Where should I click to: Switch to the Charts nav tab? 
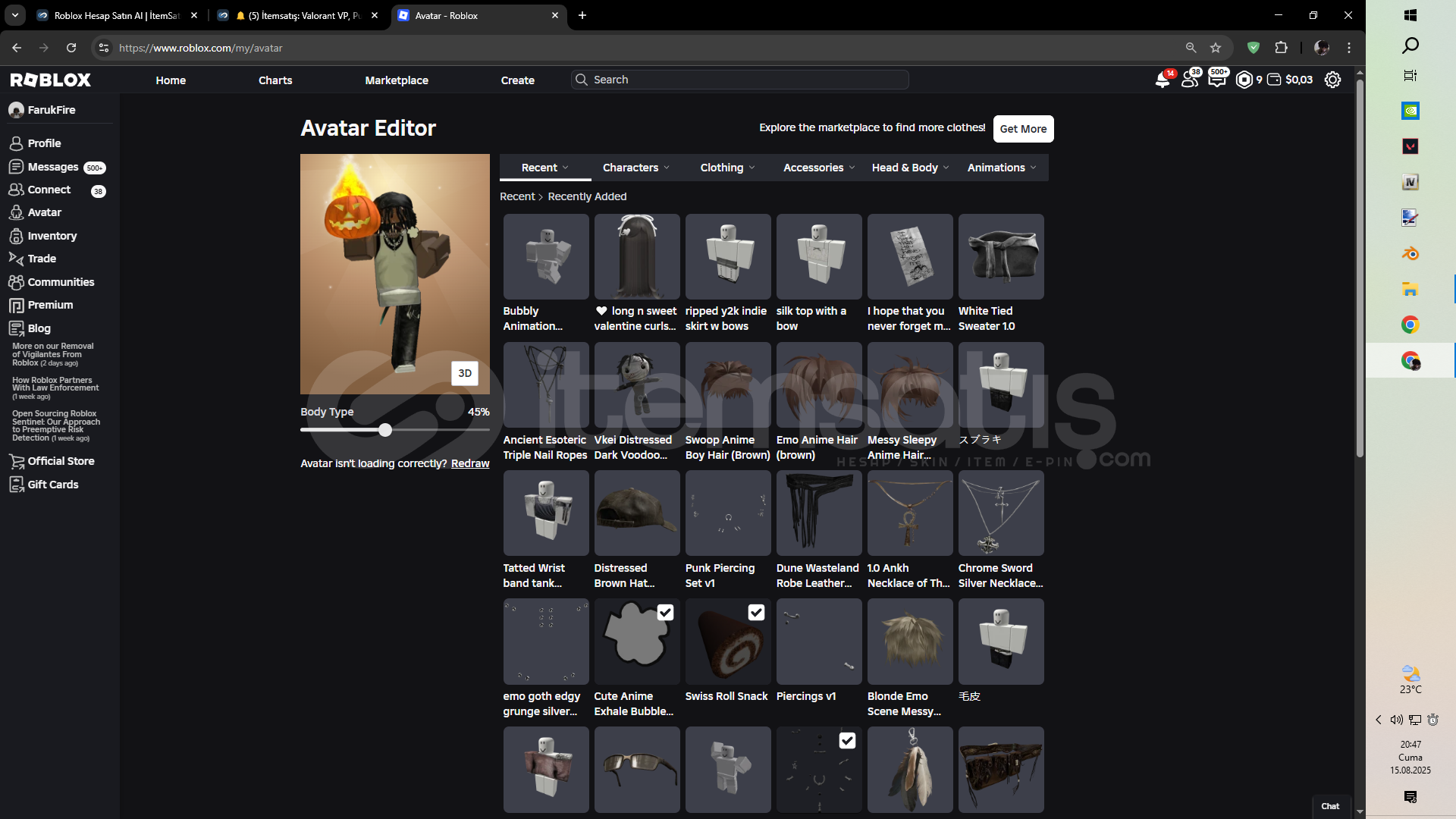click(x=275, y=80)
